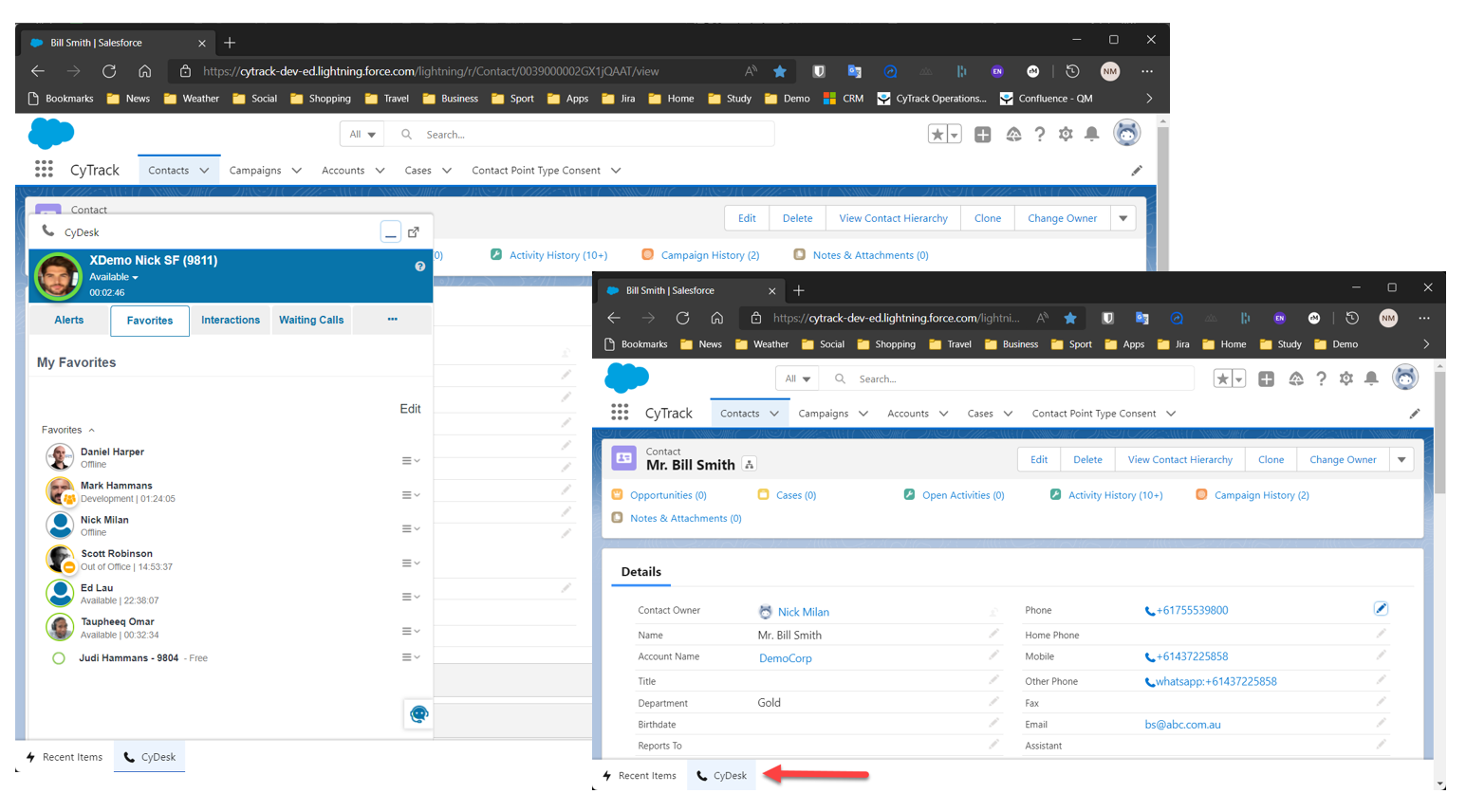Open Daniel Harper row menu
Image resolution: width=1466 pixels, height=812 pixels.
pos(410,461)
